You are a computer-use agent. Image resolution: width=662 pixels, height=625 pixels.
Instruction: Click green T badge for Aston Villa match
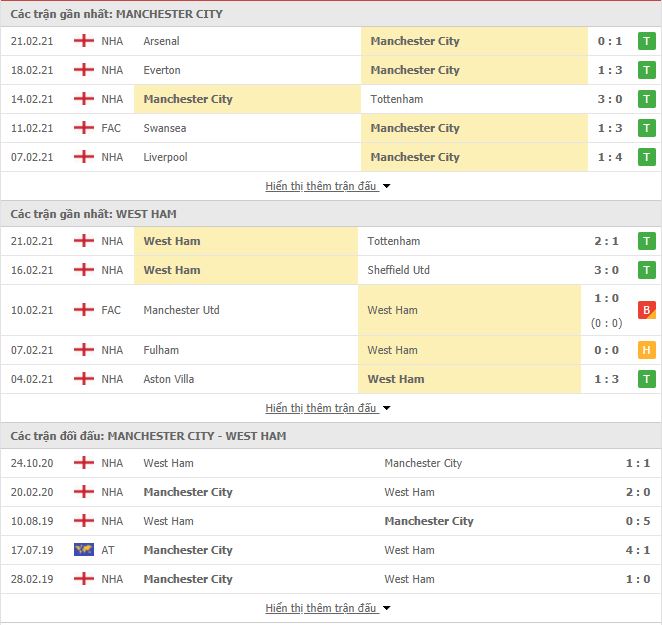click(x=646, y=379)
